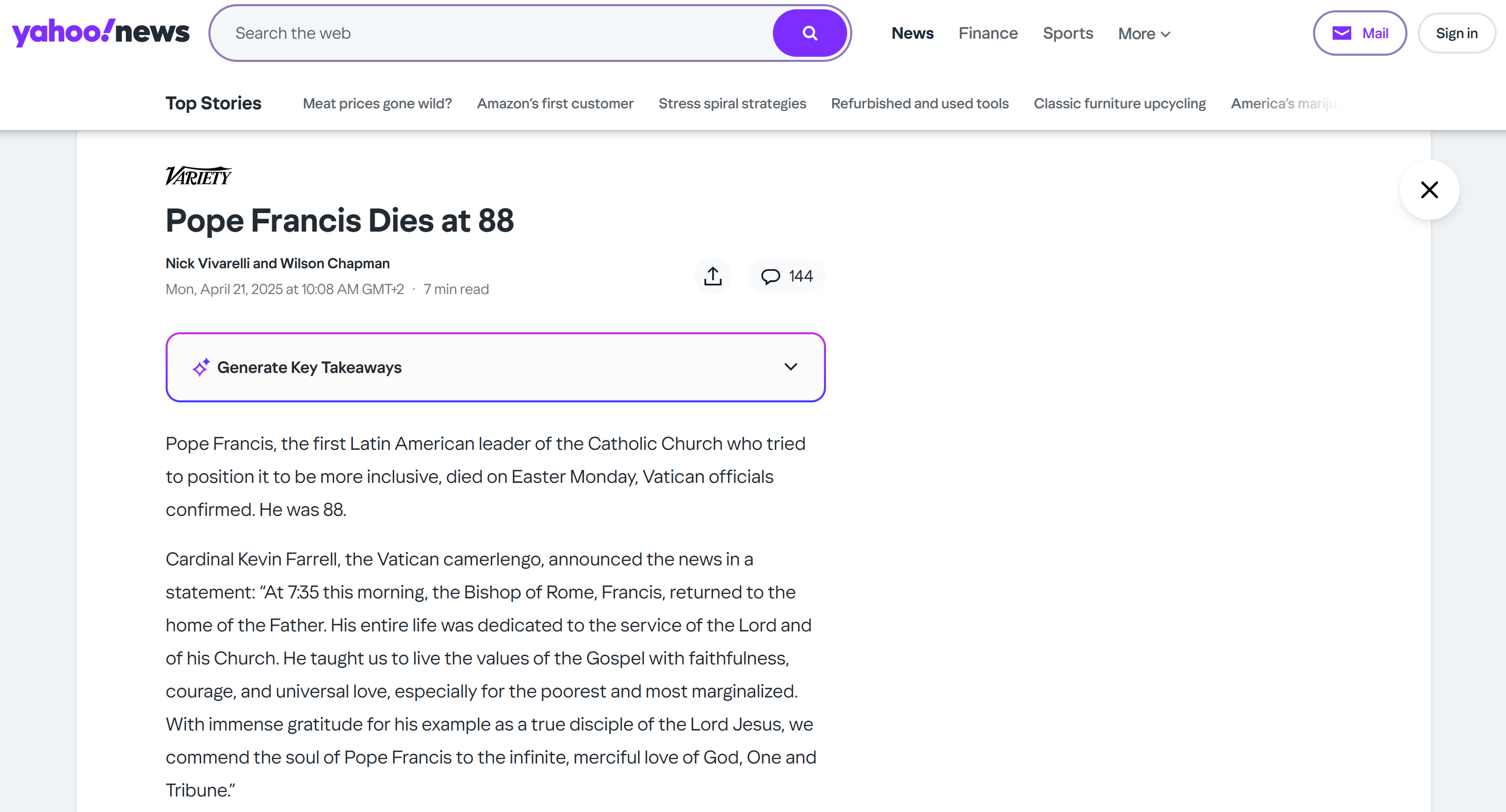Viewport: 1506px width, 812px height.
Task: Click the sparkle Key Takeaways icon
Action: (201, 367)
